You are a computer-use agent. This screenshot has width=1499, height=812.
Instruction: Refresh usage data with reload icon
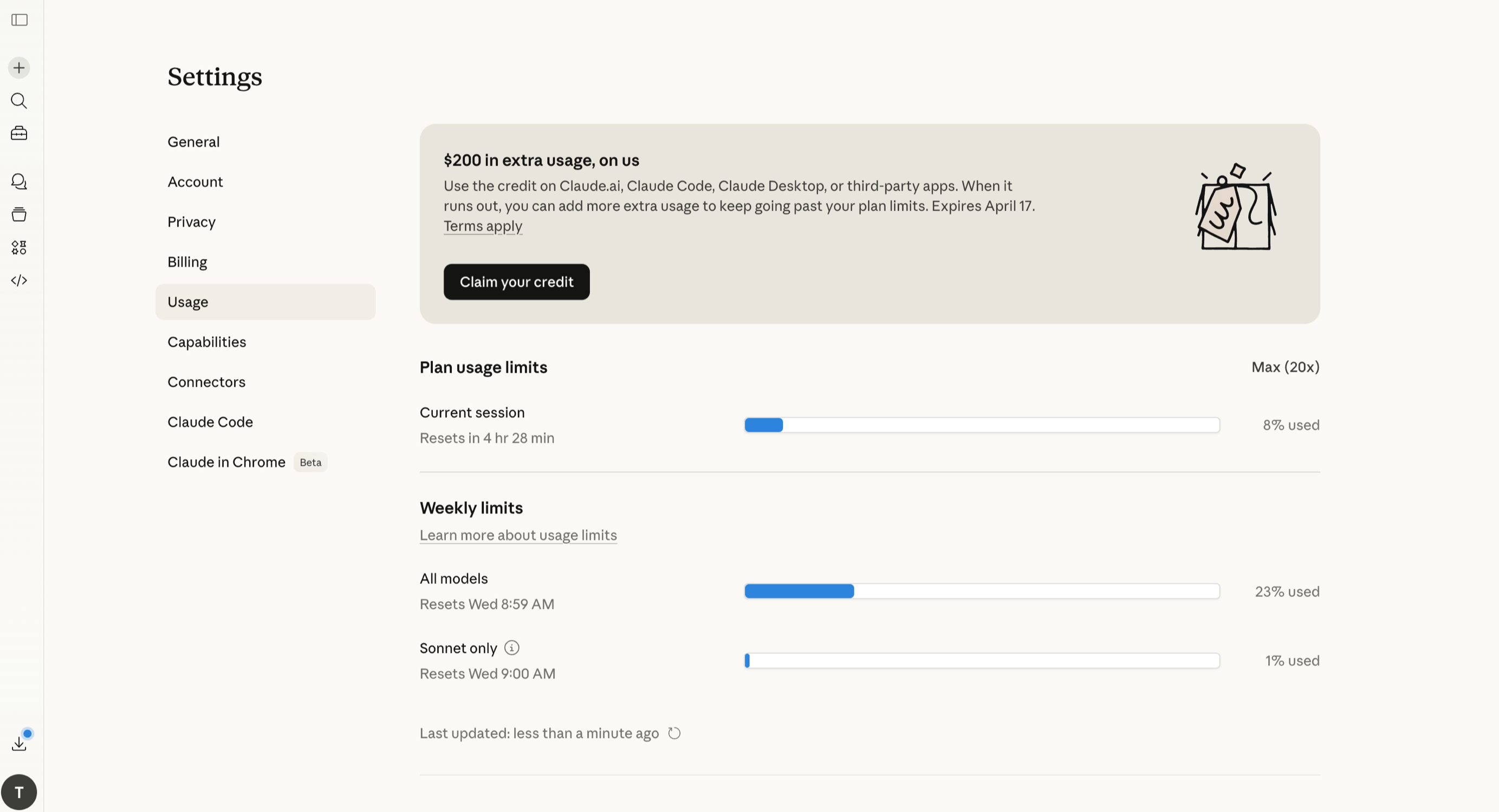click(674, 733)
